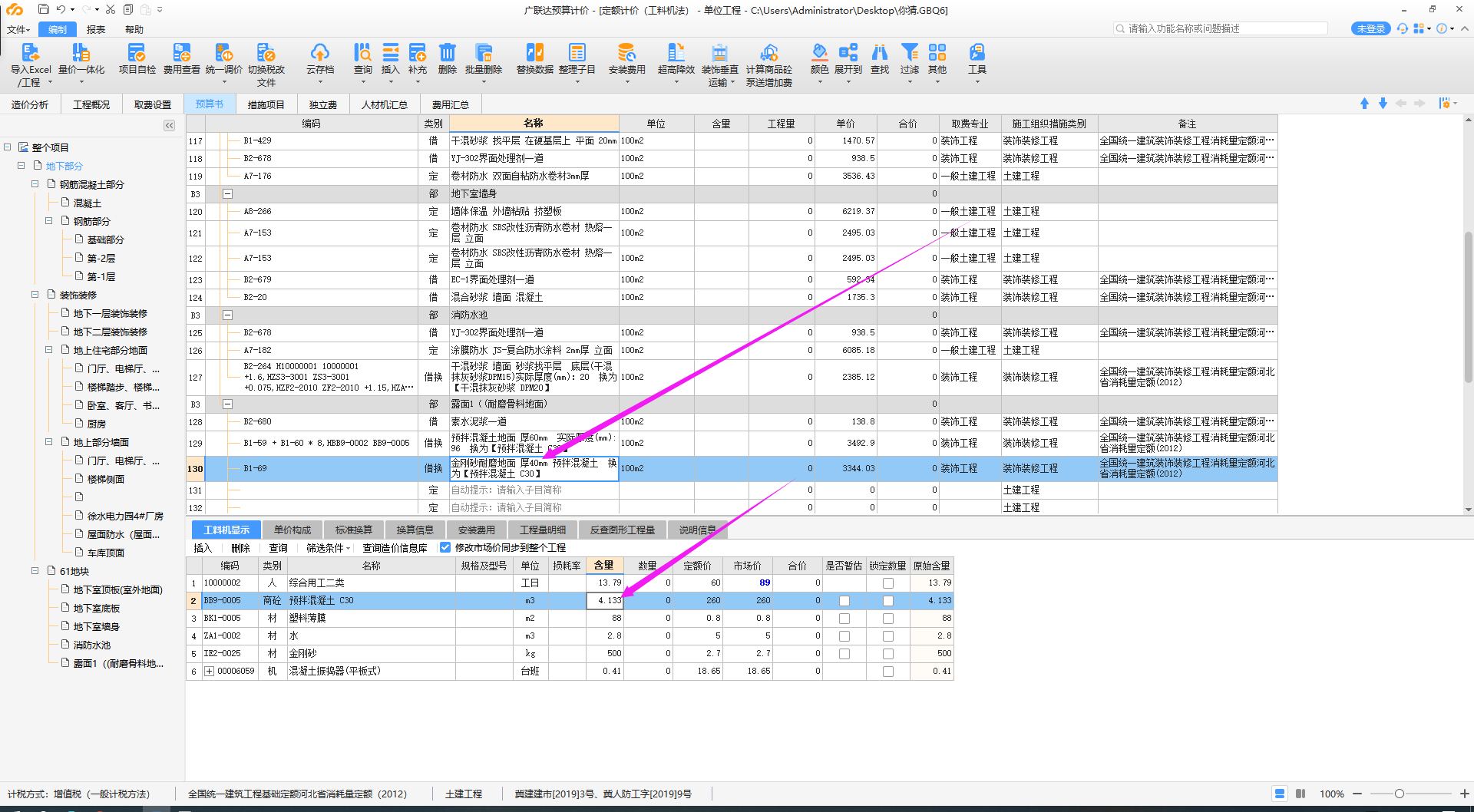Collapse the left tree panel with « button
The width and height of the screenshot is (1474, 812).
click(x=169, y=125)
